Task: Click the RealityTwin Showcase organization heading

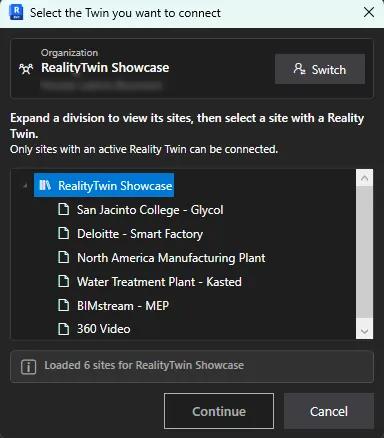Action: pos(105,68)
